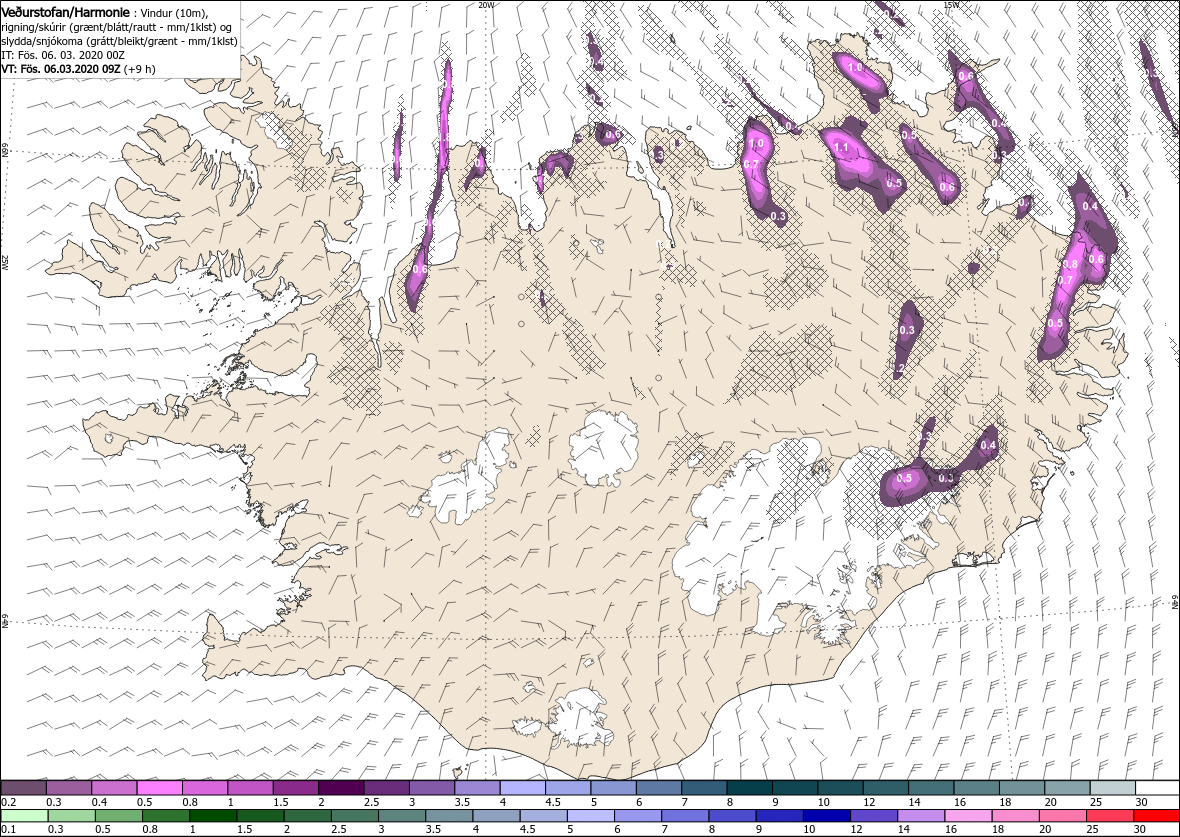Viewport: 1180px width, 837px height.
Task: Click the 0.8 snowfall value on east coast
Action: tap(1072, 264)
